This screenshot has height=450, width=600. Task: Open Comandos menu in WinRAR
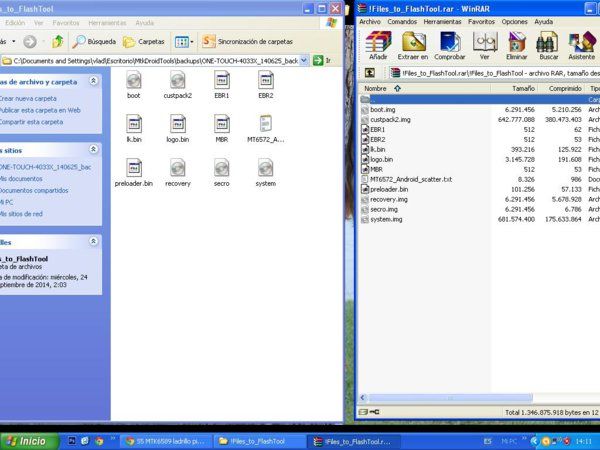click(402, 22)
